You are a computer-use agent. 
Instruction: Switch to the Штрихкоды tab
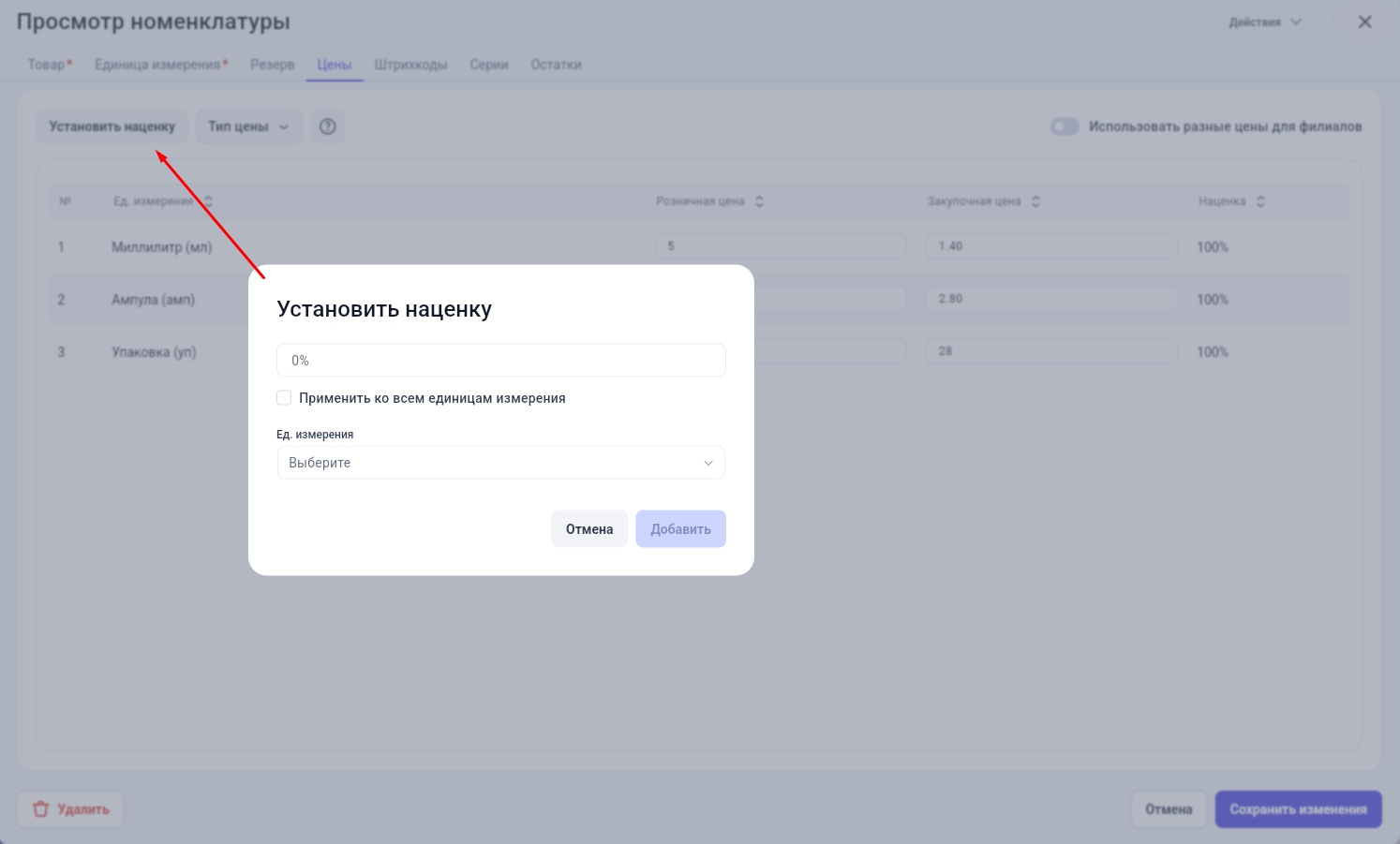pyautogui.click(x=410, y=65)
